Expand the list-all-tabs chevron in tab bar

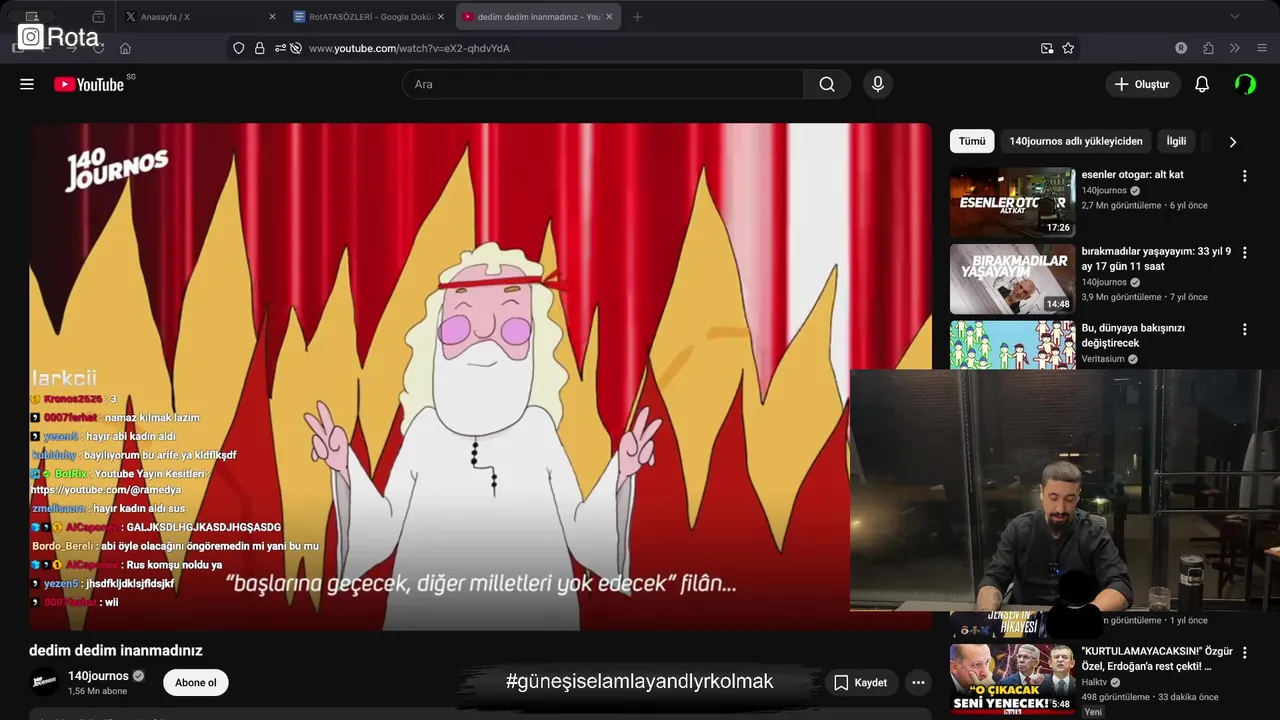tap(1234, 17)
